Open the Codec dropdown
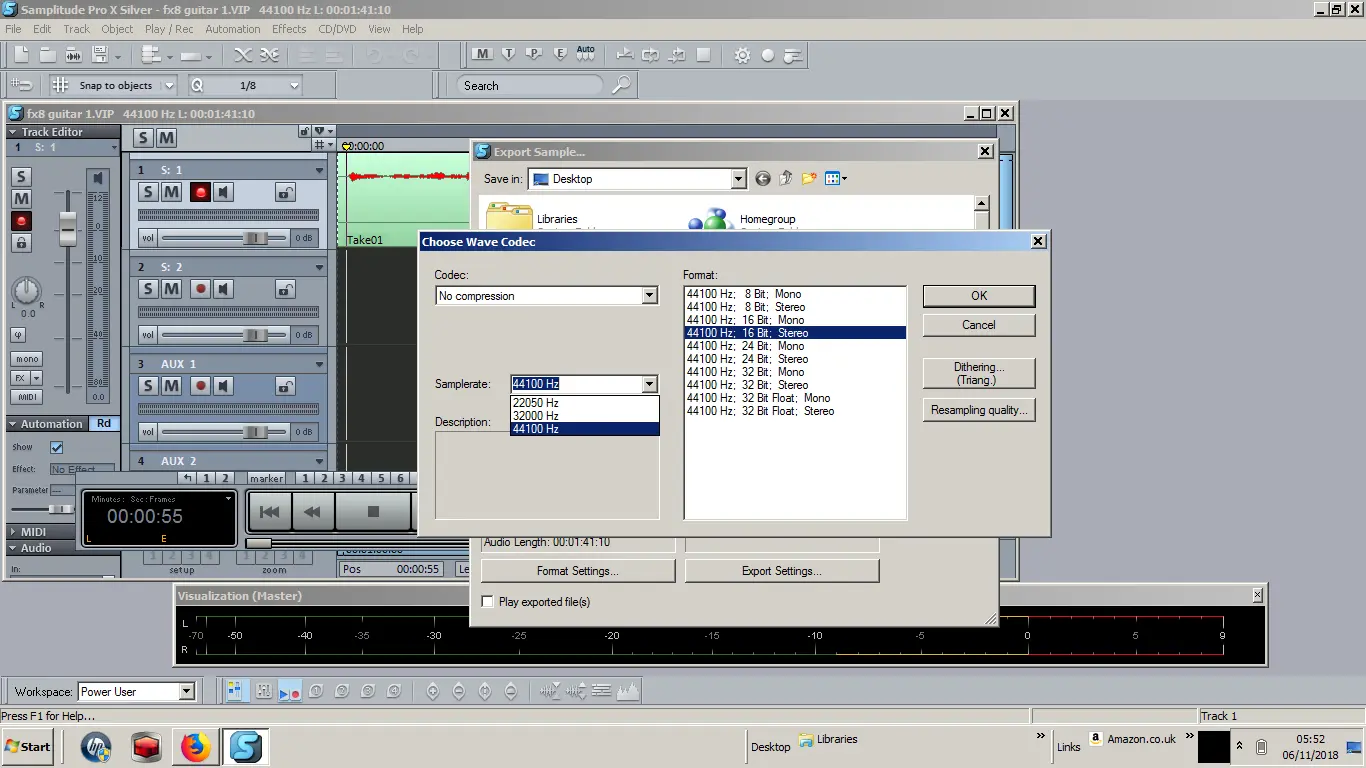 (649, 296)
